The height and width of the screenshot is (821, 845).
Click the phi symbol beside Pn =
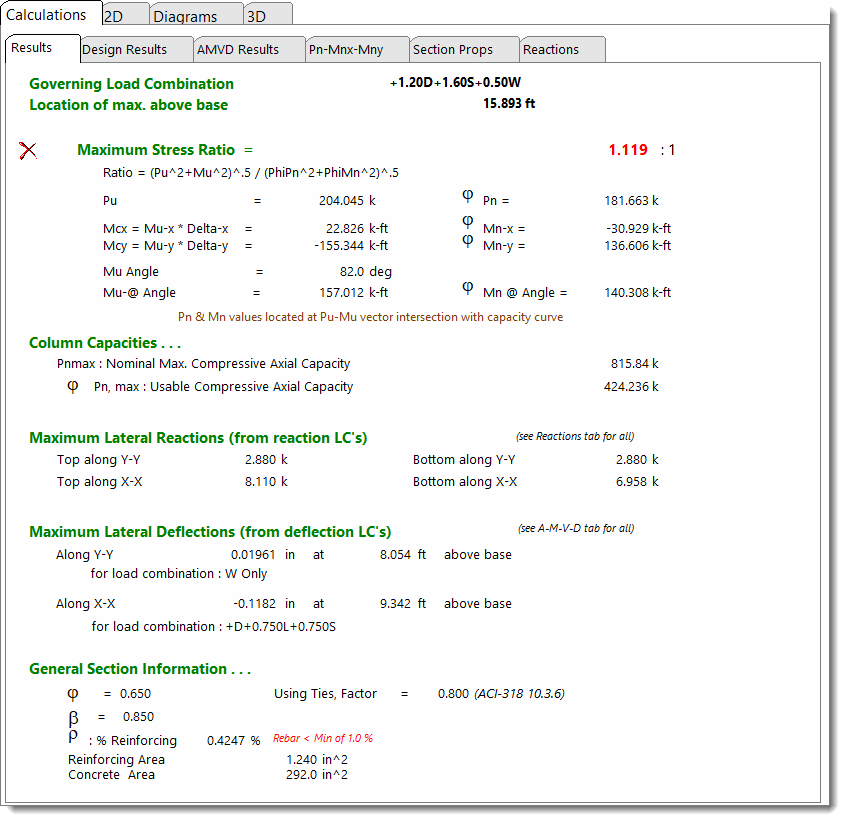click(467, 196)
